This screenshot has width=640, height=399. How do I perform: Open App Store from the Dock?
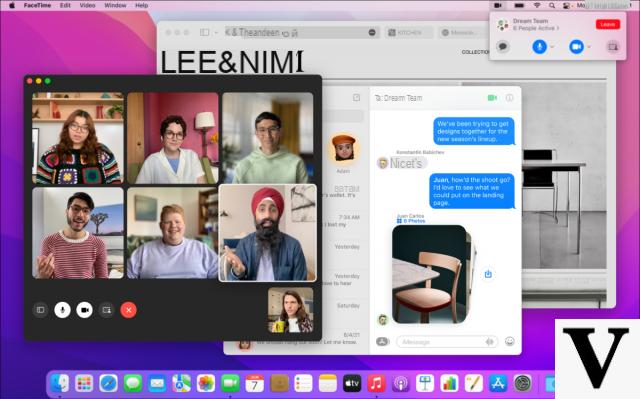pyautogui.click(x=498, y=383)
